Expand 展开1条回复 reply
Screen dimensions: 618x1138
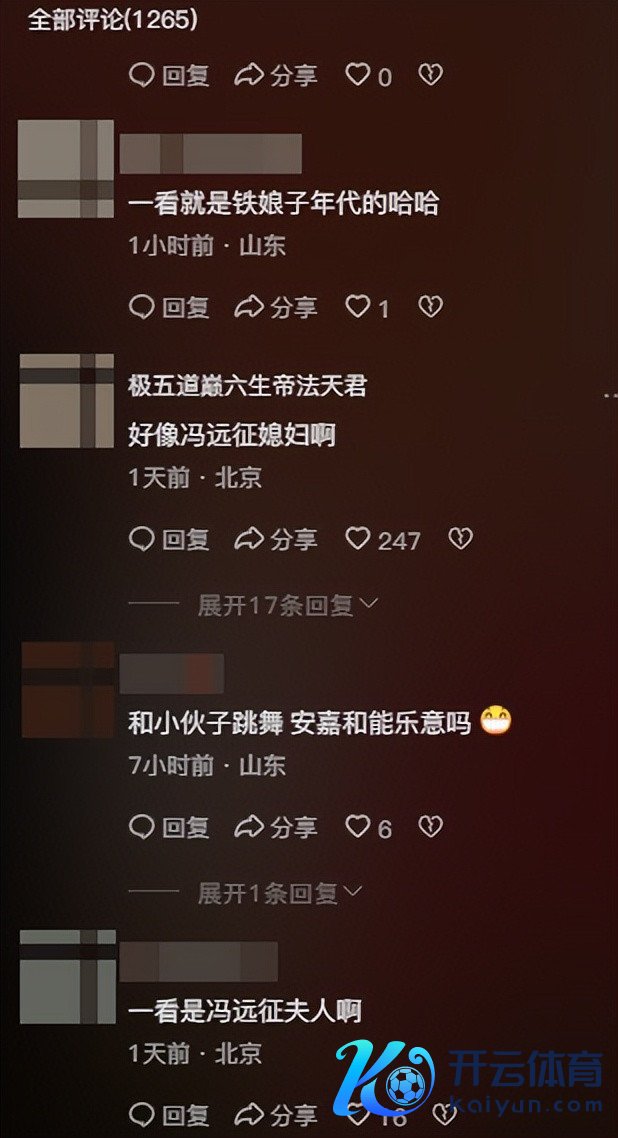(279, 893)
